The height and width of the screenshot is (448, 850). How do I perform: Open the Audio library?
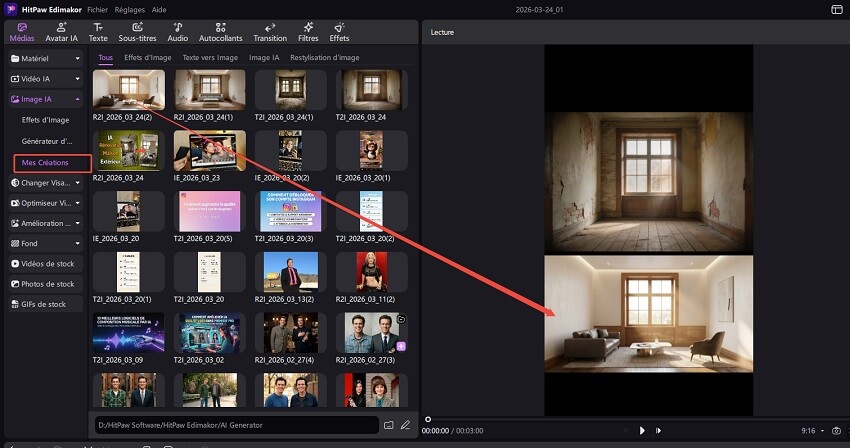click(x=177, y=31)
